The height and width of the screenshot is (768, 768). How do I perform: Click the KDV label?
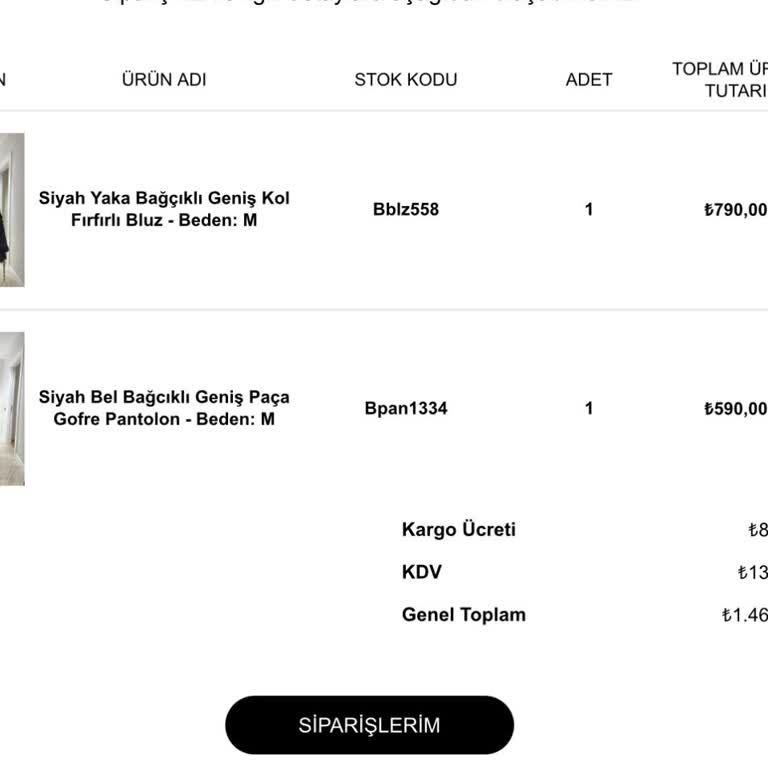422,572
